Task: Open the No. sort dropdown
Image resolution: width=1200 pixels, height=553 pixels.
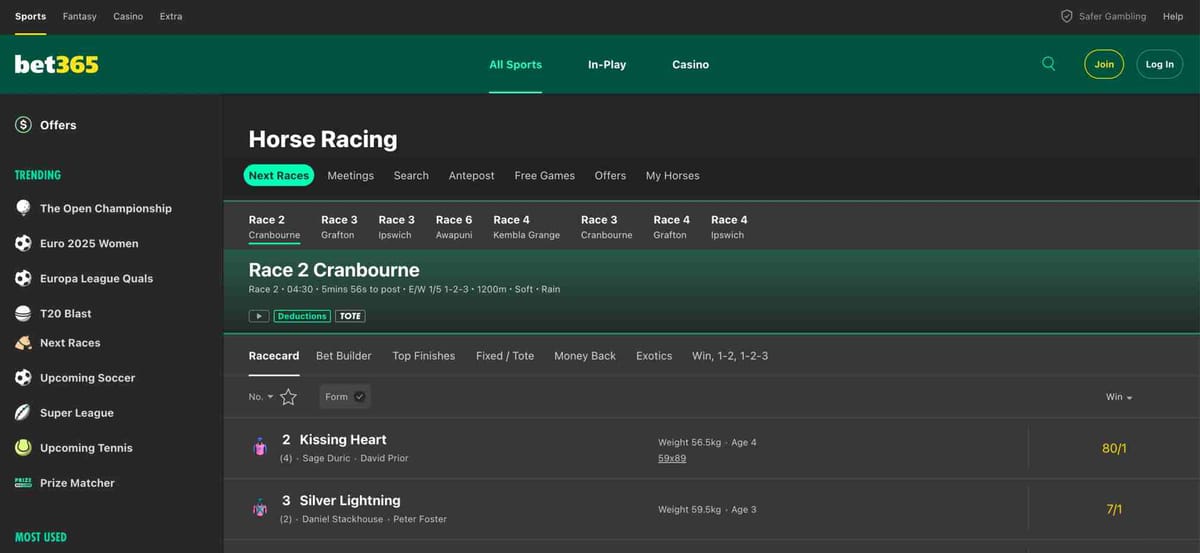Action: [260, 397]
